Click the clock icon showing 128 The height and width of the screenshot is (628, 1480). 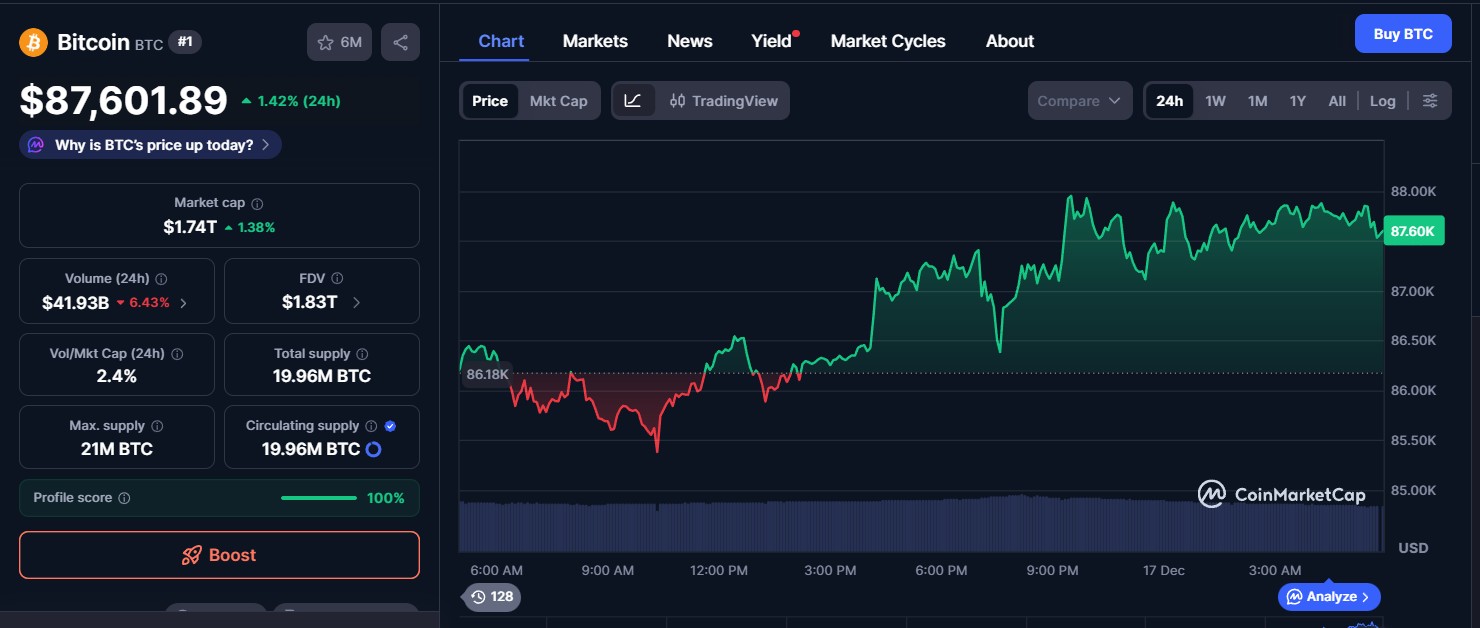490,597
